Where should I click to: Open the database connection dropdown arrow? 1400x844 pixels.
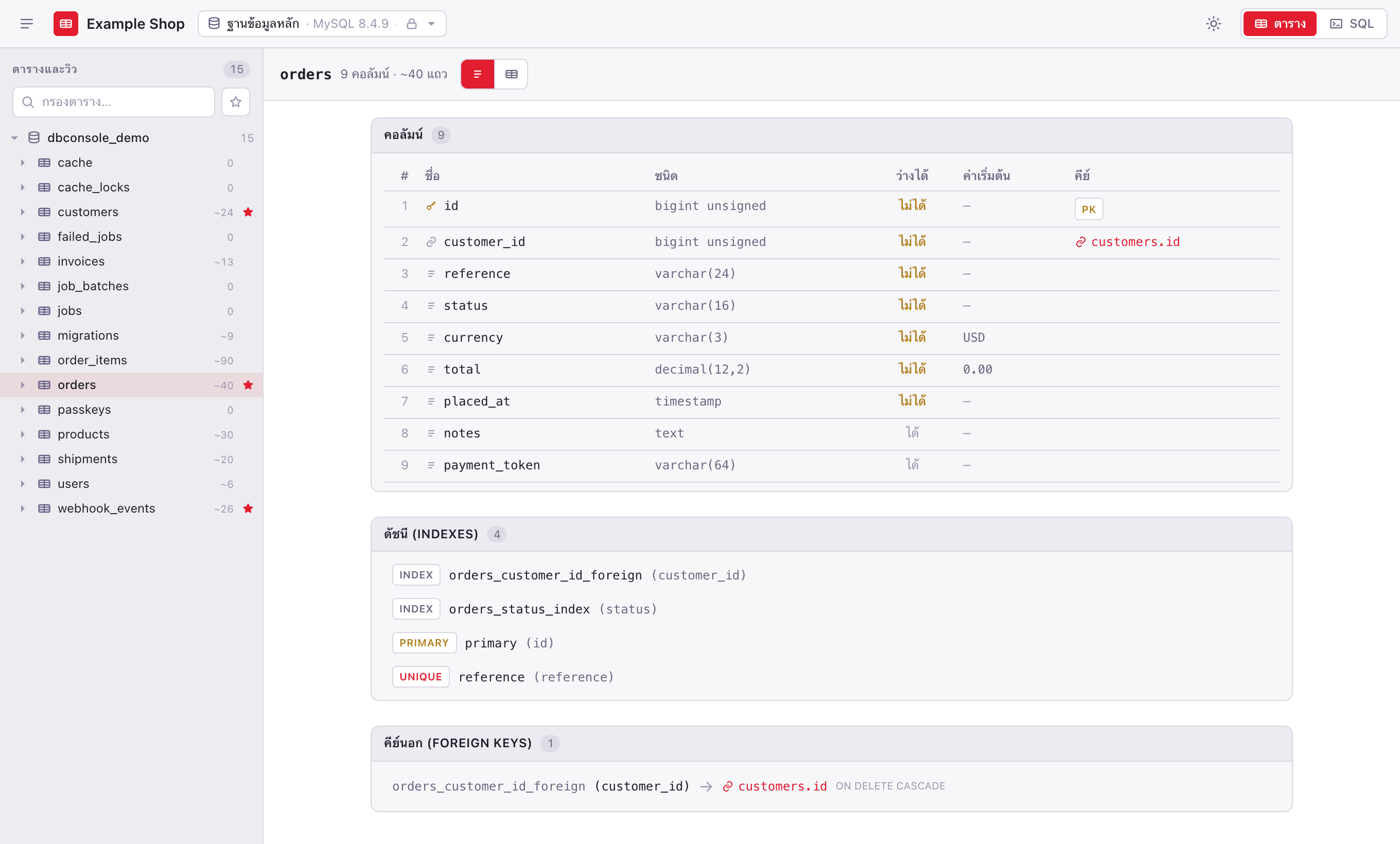tap(431, 24)
